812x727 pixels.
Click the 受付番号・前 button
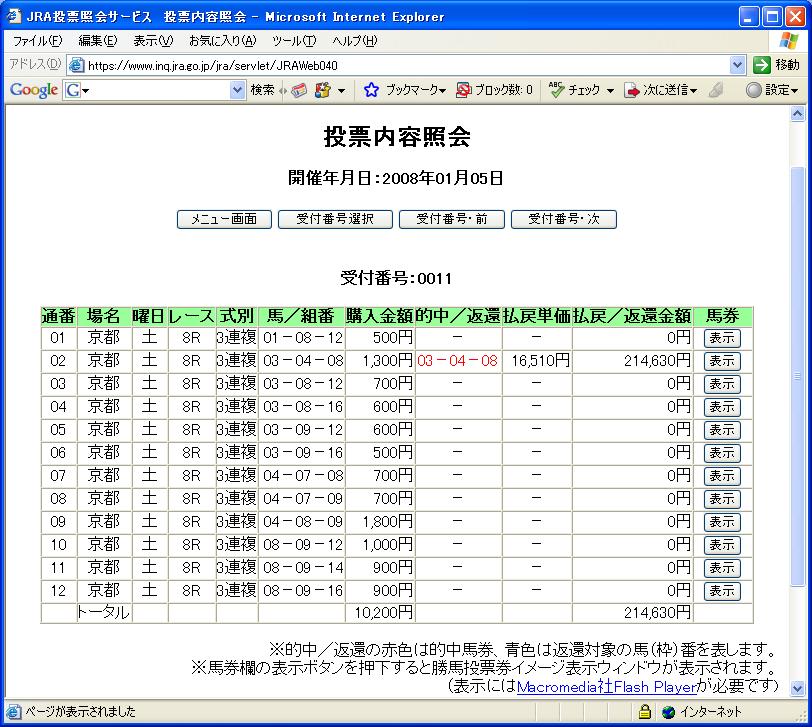pos(452,219)
